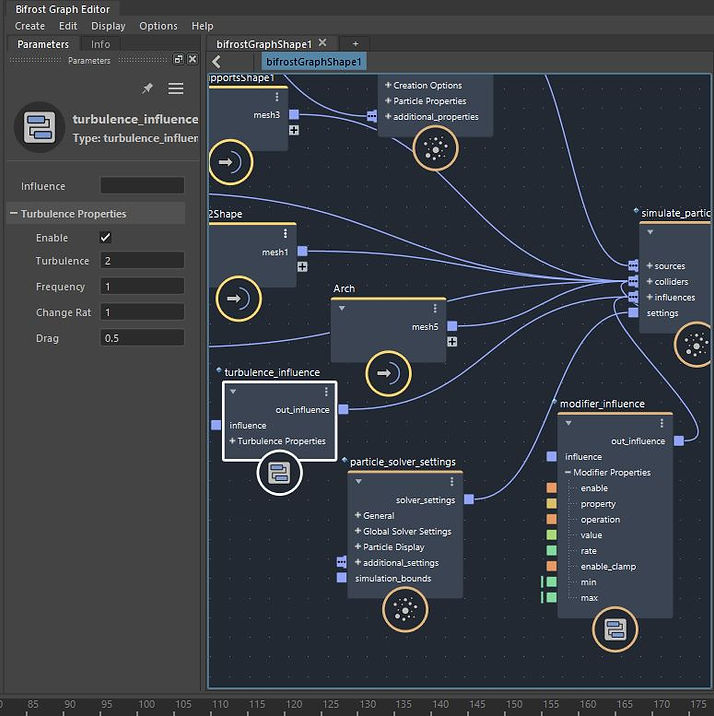Open the three-dot menu on turbulence_influence node
Image resolution: width=714 pixels, height=716 pixels.
point(326,392)
